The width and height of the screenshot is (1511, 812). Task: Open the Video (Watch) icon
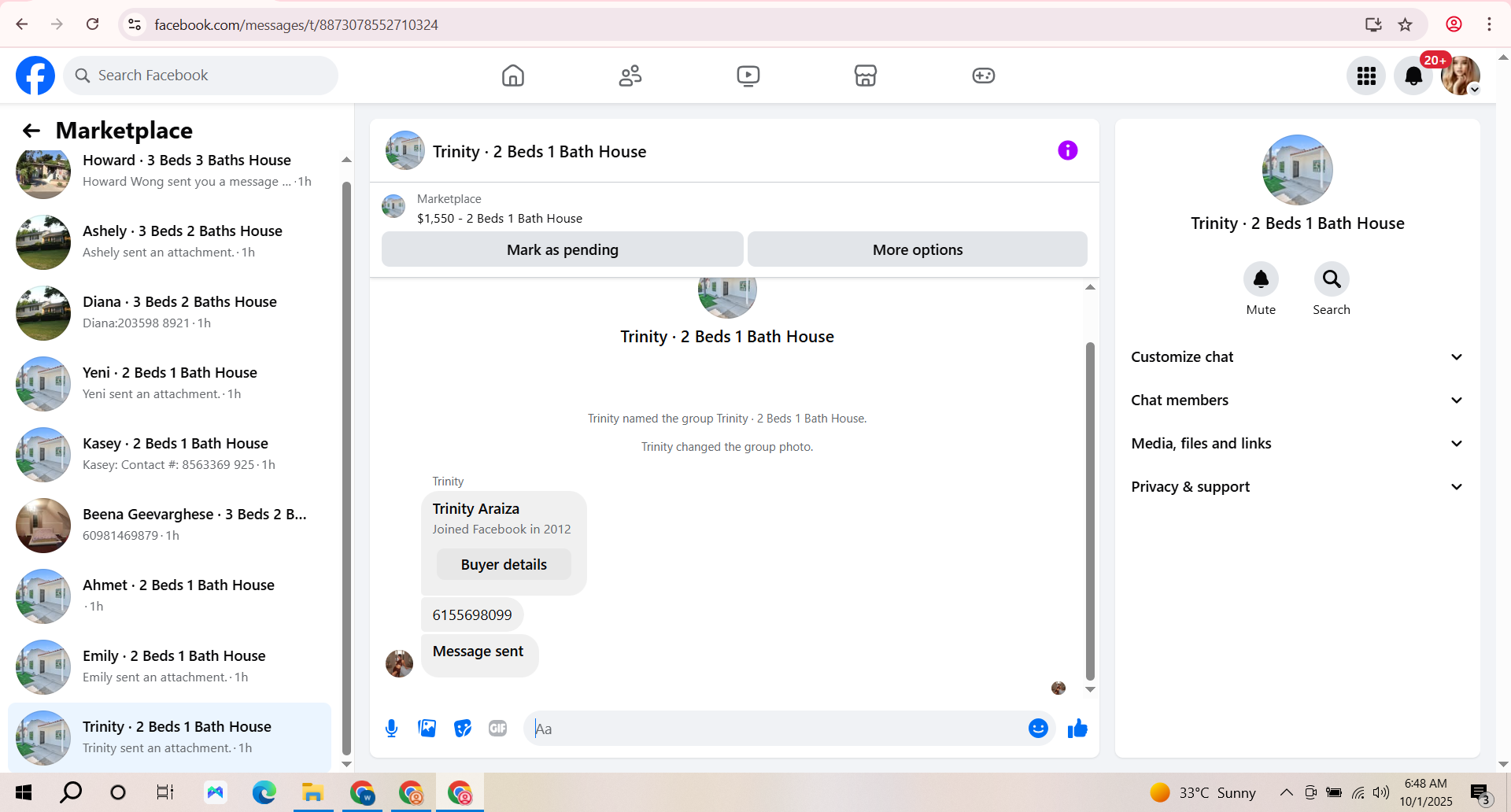pos(748,76)
